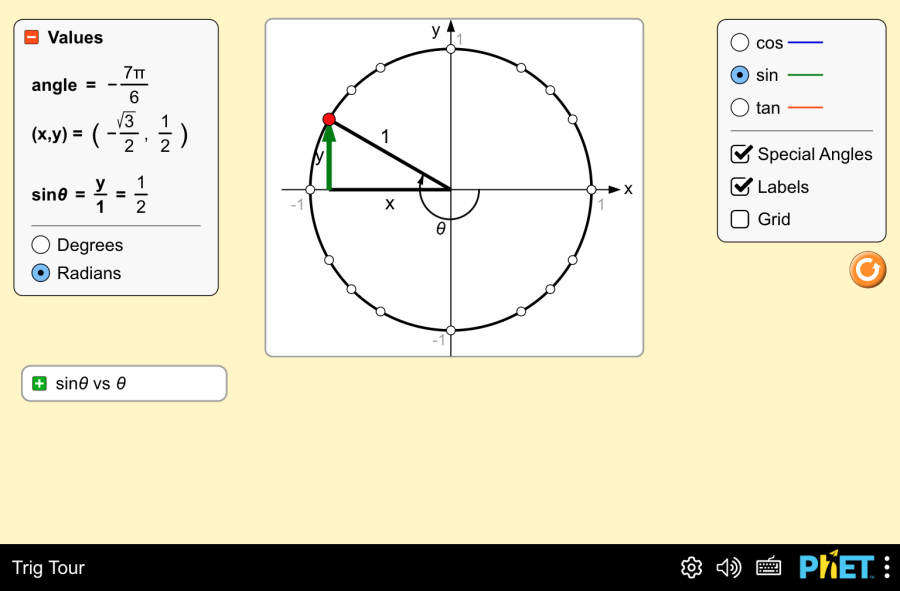Click the blue cos line swatch
The image size is (900, 591).
click(805, 42)
